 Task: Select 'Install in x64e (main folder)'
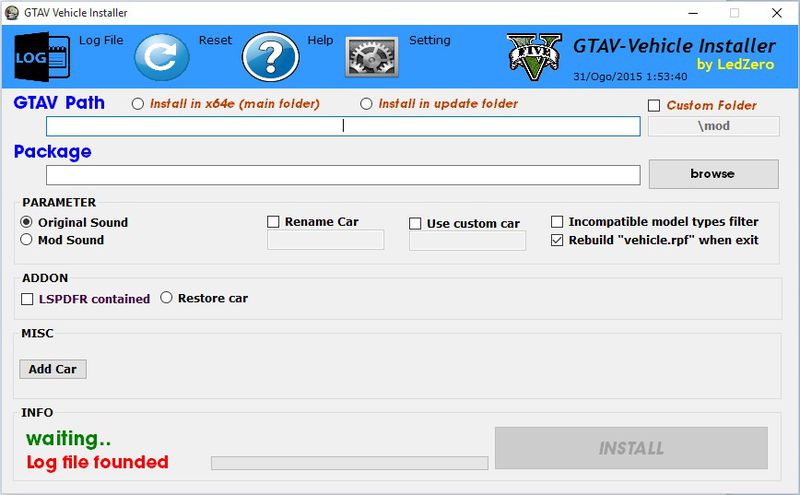pyautogui.click(x=138, y=104)
